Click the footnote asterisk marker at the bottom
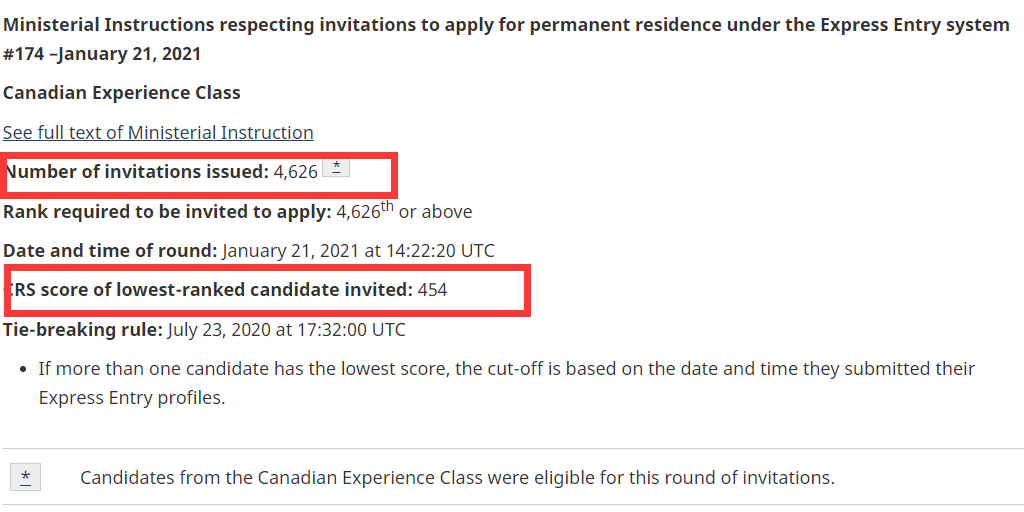 (x=25, y=477)
